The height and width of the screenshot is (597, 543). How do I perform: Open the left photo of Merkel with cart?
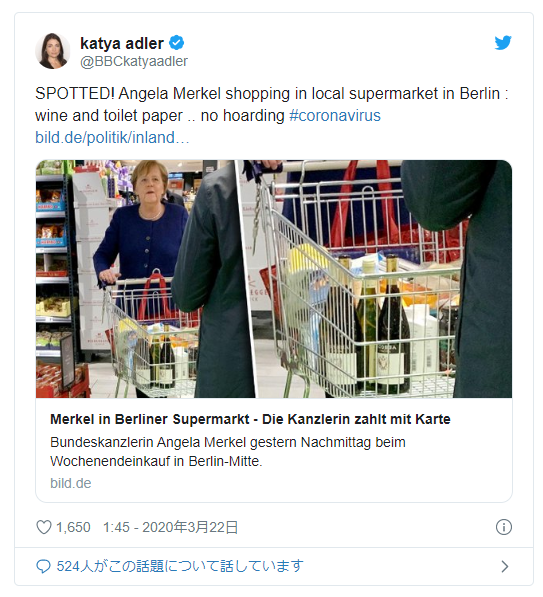(x=145, y=279)
